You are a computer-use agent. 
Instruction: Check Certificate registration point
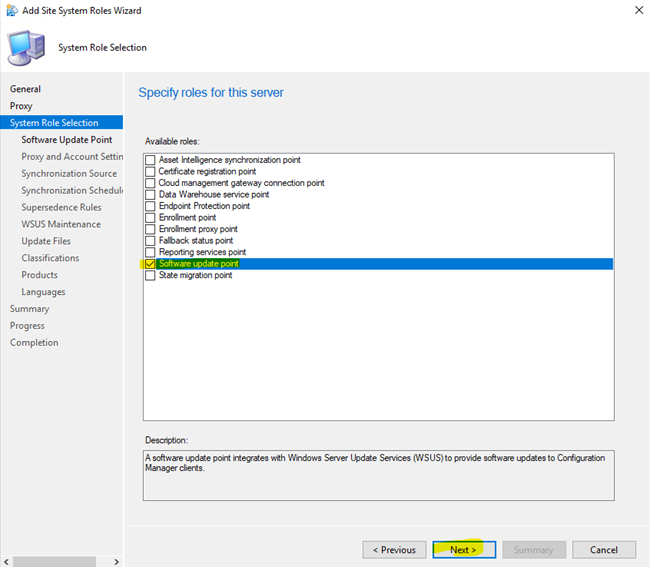click(150, 172)
